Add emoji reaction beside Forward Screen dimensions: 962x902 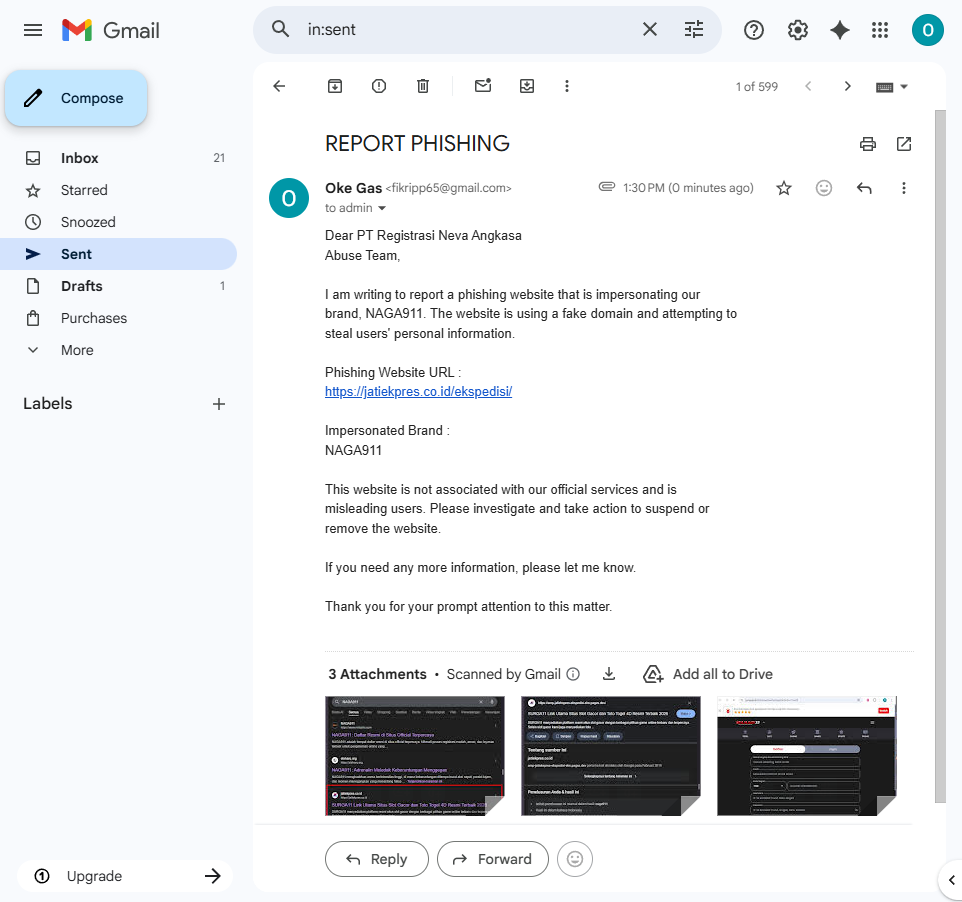[x=575, y=859]
